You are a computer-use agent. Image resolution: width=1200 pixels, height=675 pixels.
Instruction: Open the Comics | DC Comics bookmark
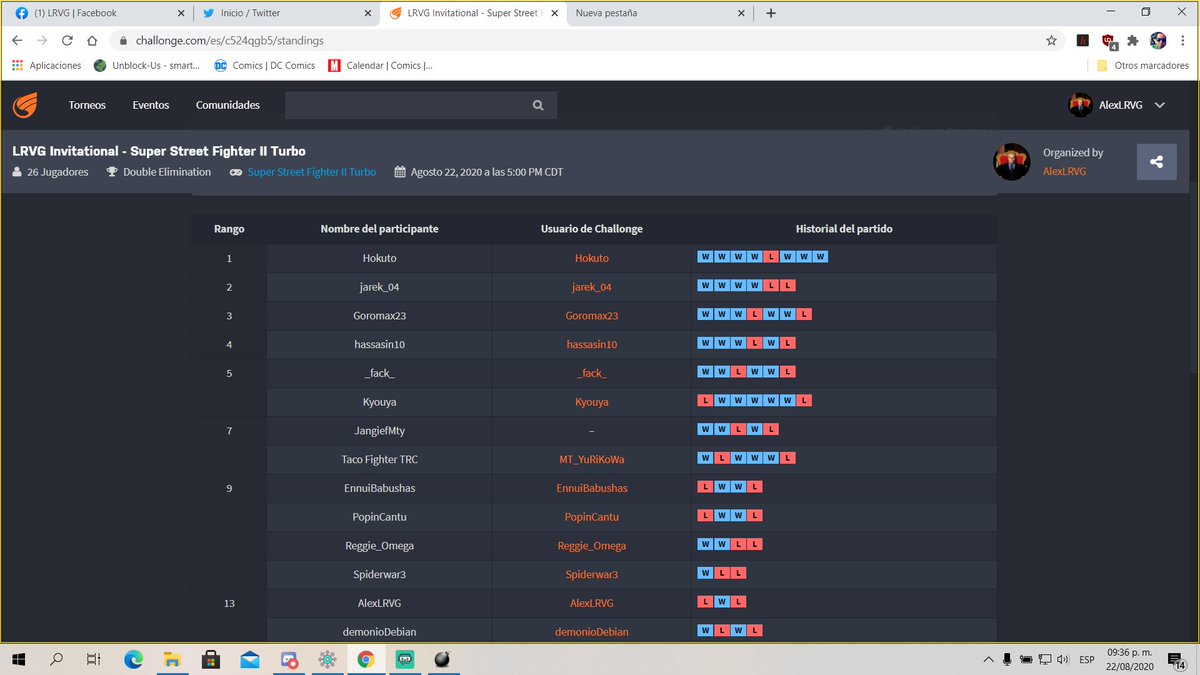click(264, 66)
